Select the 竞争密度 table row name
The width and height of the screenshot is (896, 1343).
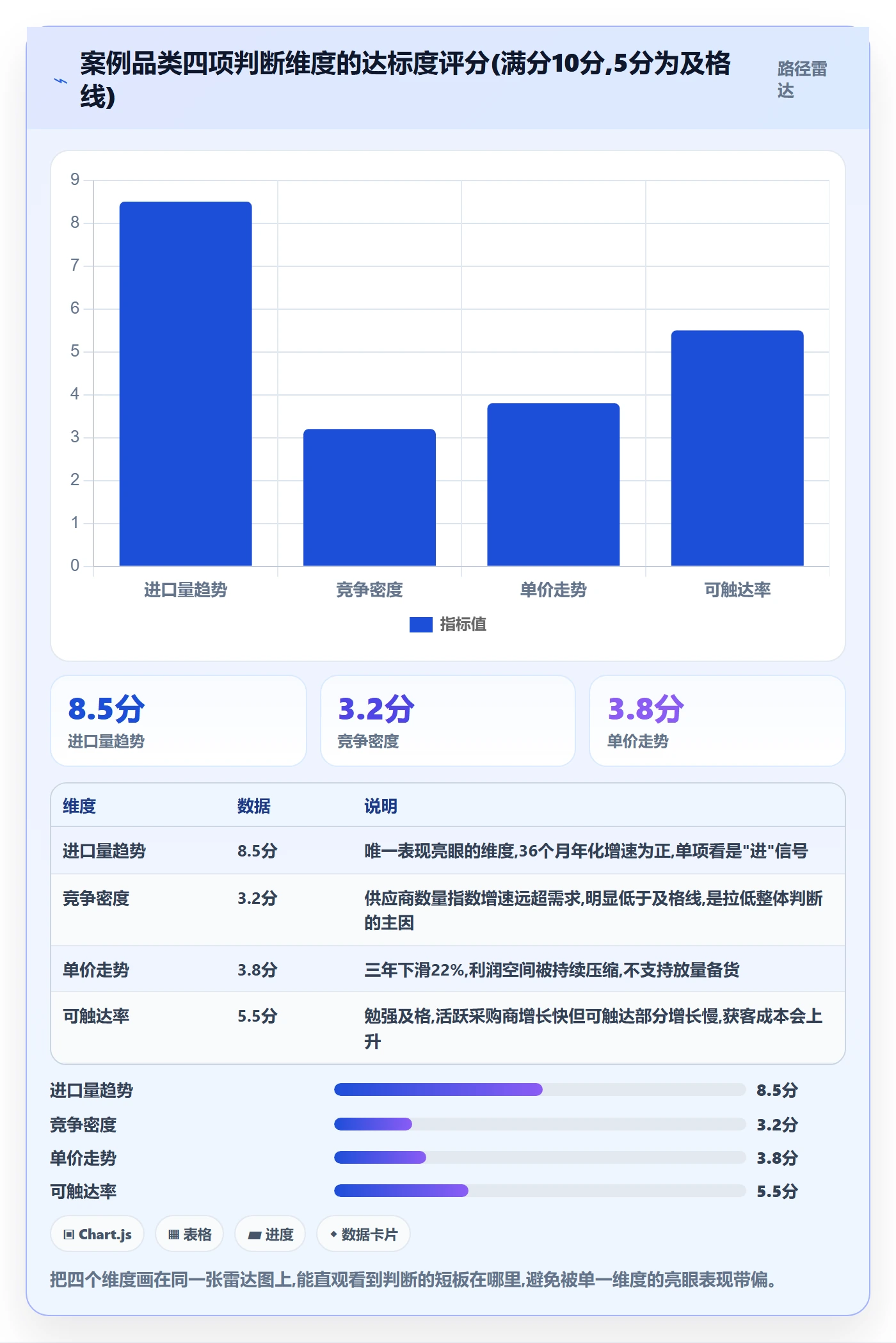click(96, 898)
